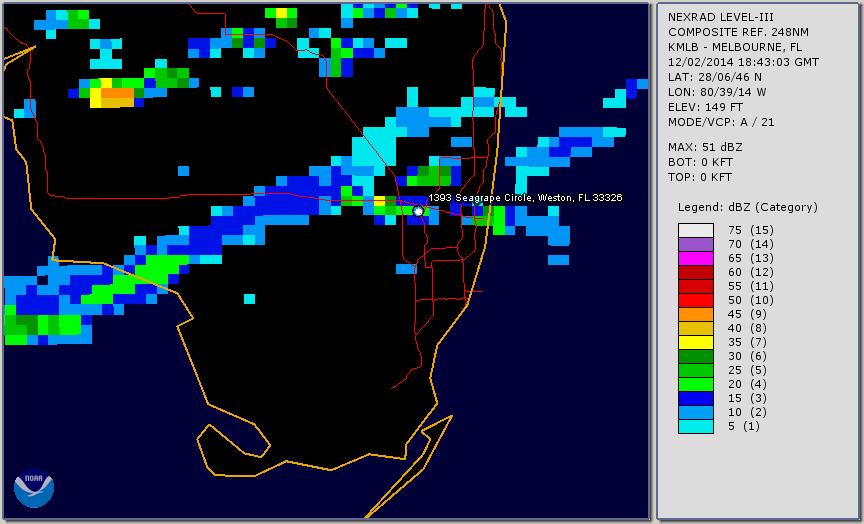Select the 30 dBZ dark green swatch
This screenshot has height=524, width=864.
[696, 356]
